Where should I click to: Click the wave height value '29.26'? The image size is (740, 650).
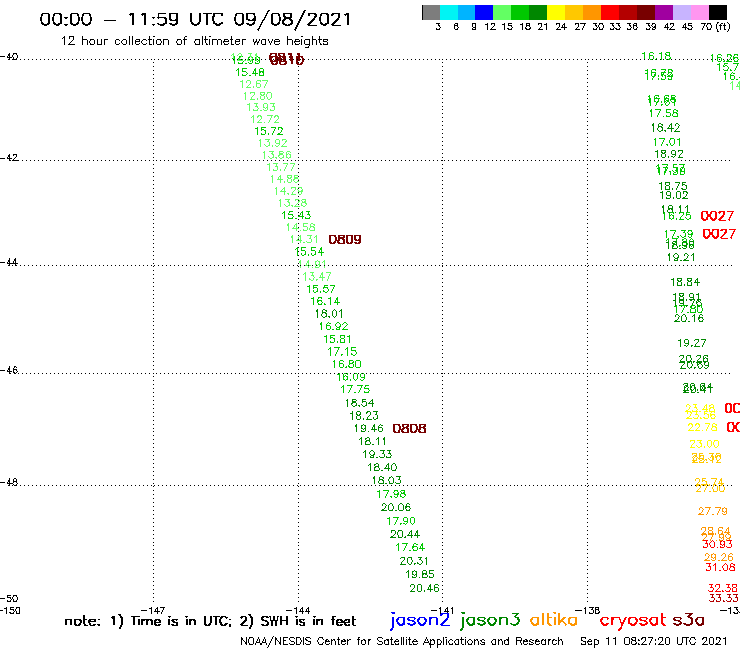point(719,557)
